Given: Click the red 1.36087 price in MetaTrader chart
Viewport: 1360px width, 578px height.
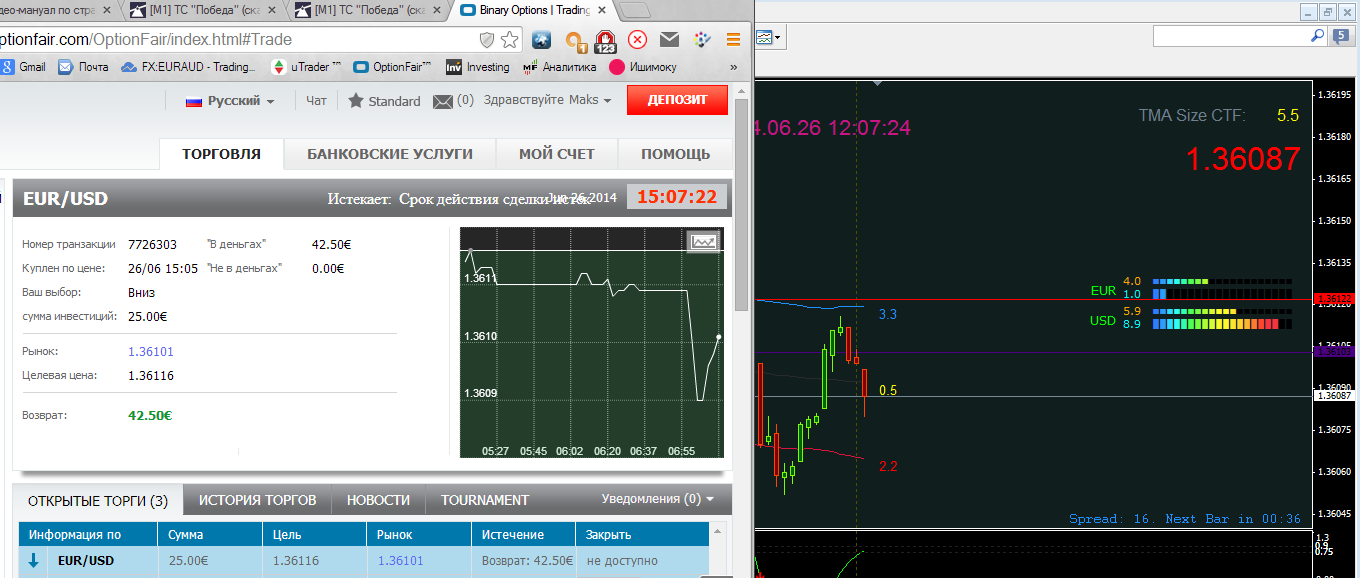Looking at the screenshot, I should tap(1243, 158).
